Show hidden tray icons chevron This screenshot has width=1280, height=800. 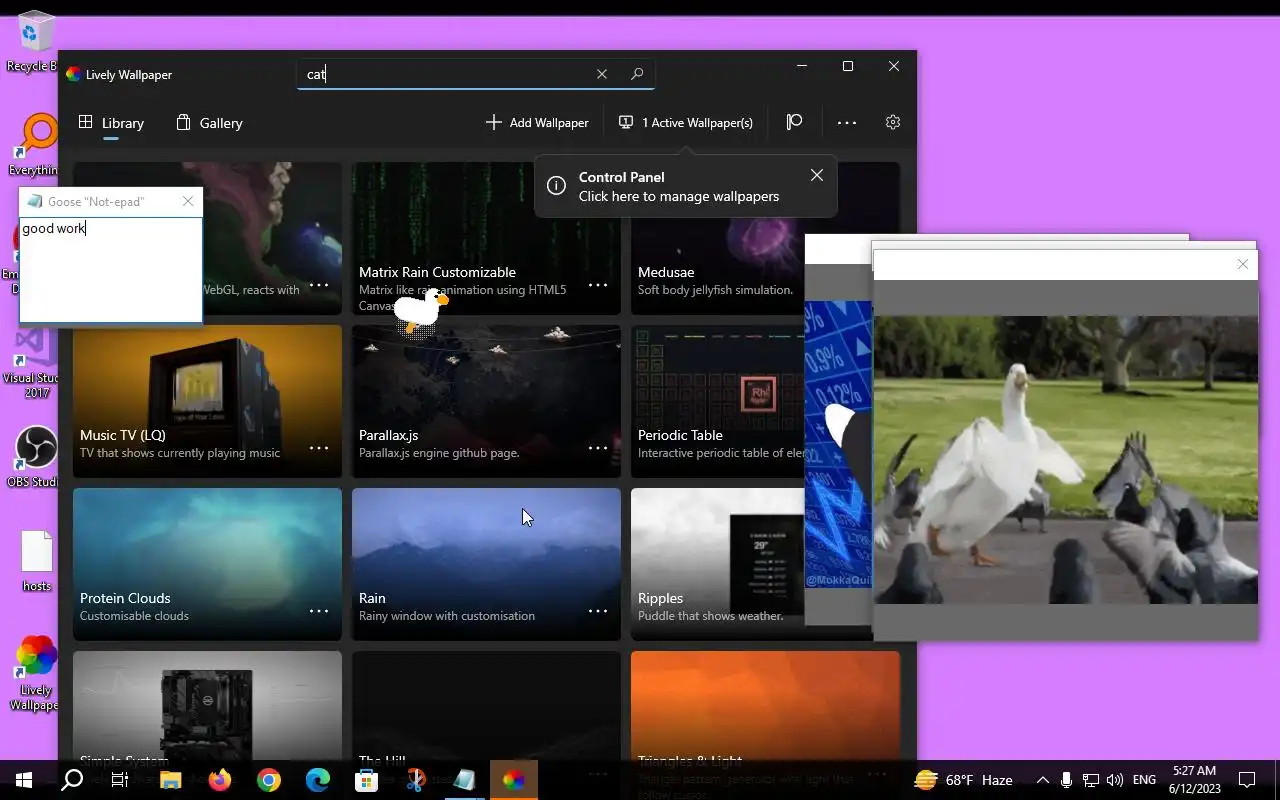[1042, 780]
